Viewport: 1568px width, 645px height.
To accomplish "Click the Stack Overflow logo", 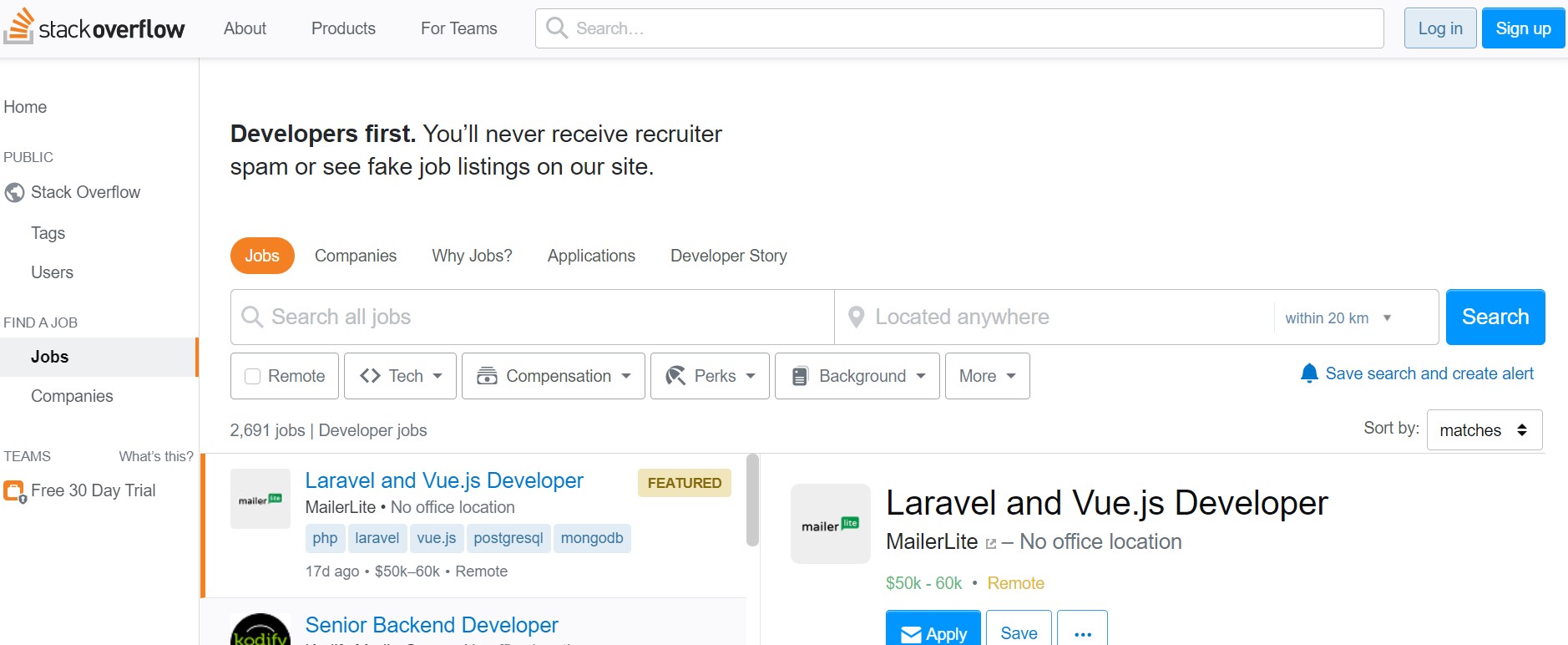I will pyautogui.click(x=94, y=28).
